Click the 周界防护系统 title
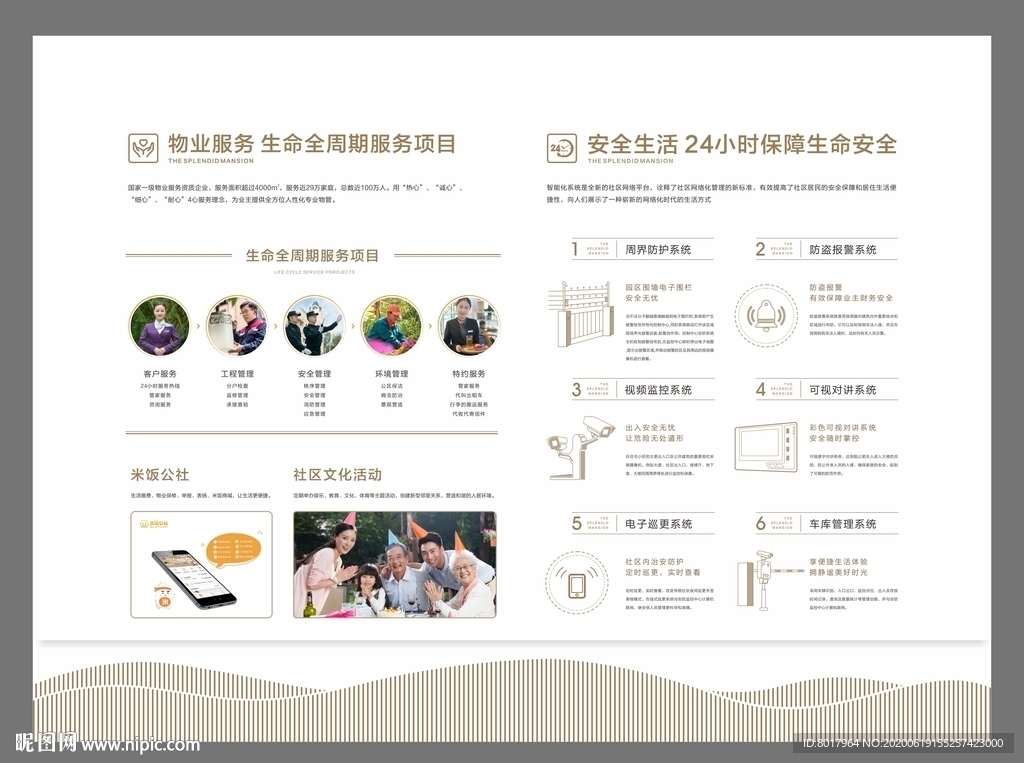Image resolution: width=1024 pixels, height=763 pixels. [658, 250]
